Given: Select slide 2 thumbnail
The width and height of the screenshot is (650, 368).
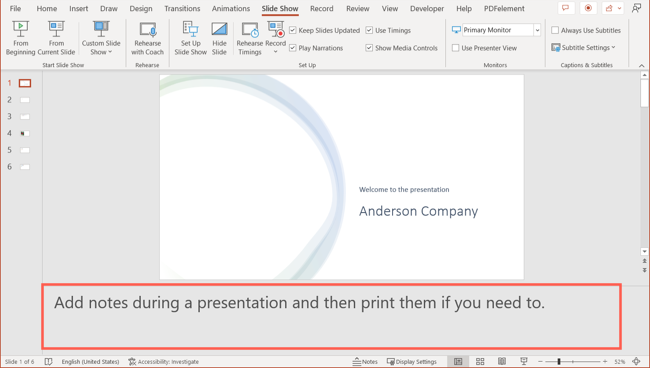Looking at the screenshot, I should click(x=25, y=100).
